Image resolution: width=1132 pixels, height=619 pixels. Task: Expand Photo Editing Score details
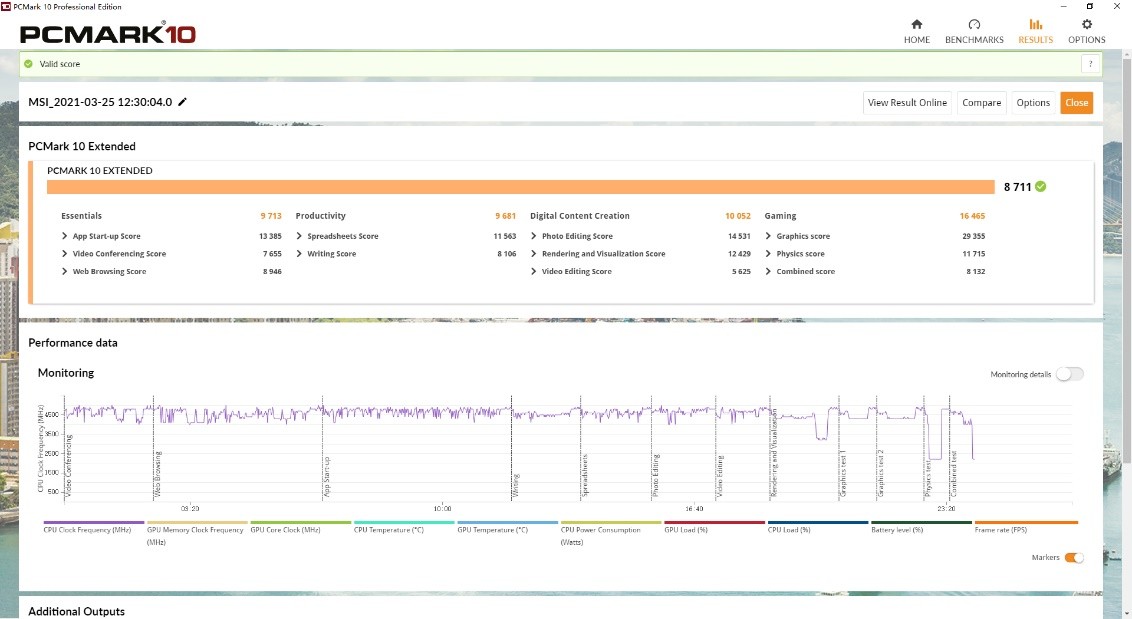coord(534,236)
